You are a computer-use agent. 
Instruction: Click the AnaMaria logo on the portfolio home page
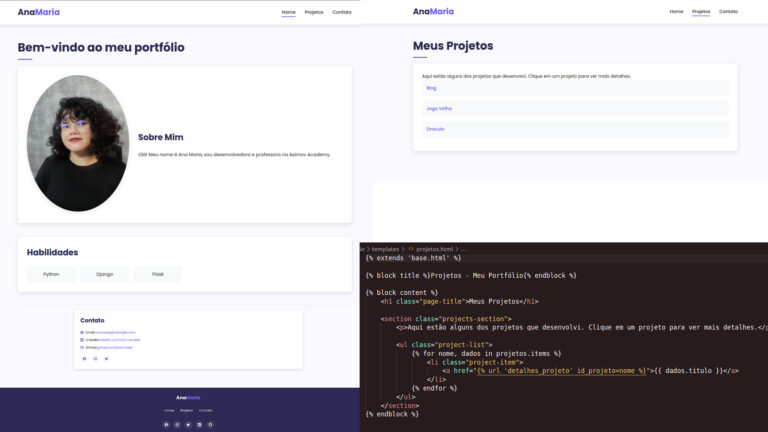(39, 12)
